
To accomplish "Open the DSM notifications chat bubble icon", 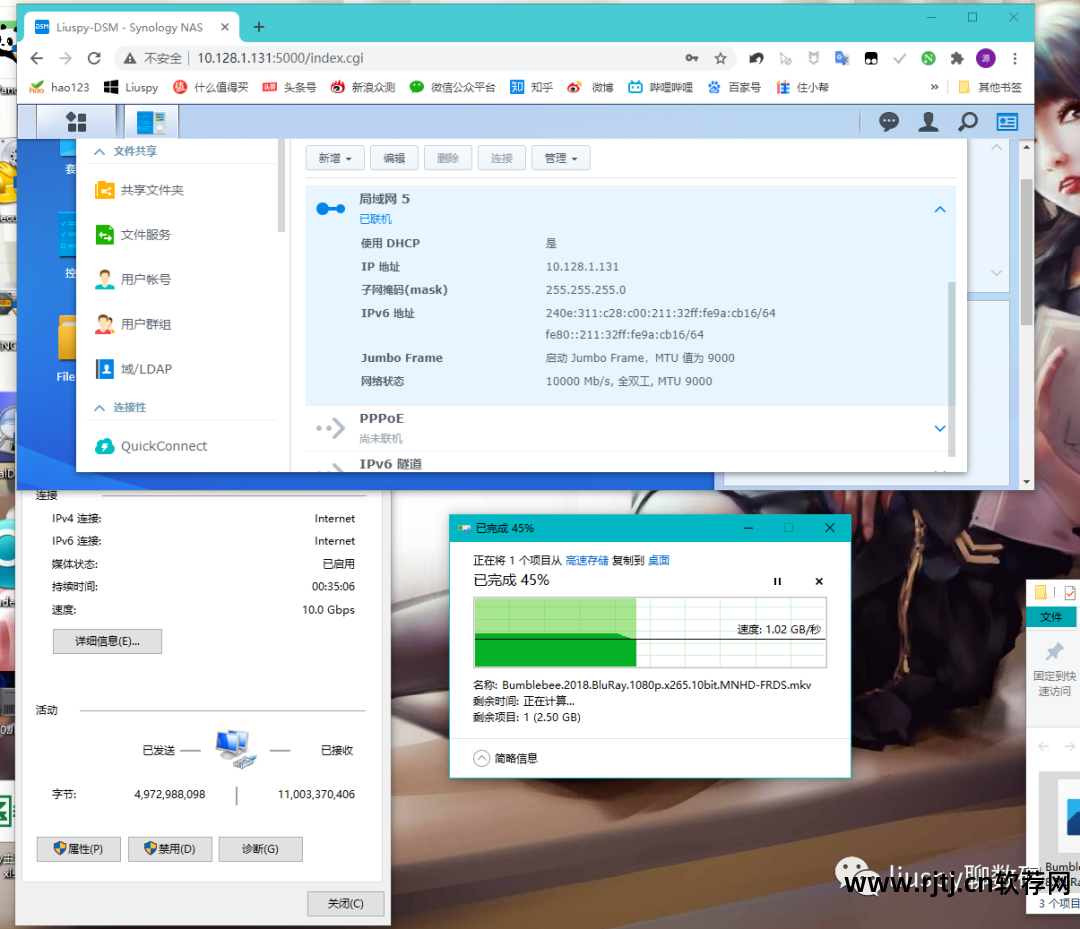I will coord(888,122).
